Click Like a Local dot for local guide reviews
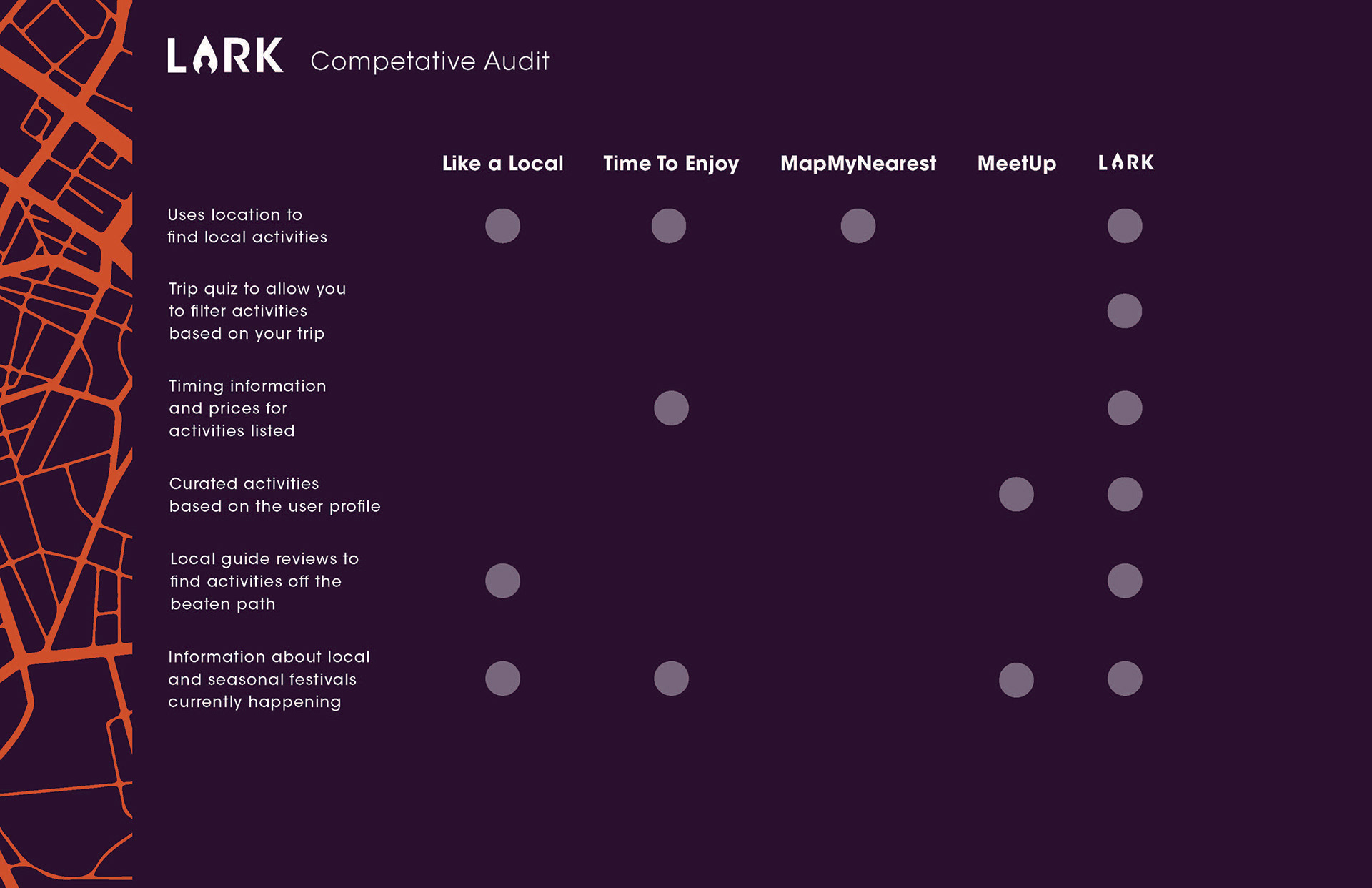The height and width of the screenshot is (888, 1372). pyautogui.click(x=503, y=581)
